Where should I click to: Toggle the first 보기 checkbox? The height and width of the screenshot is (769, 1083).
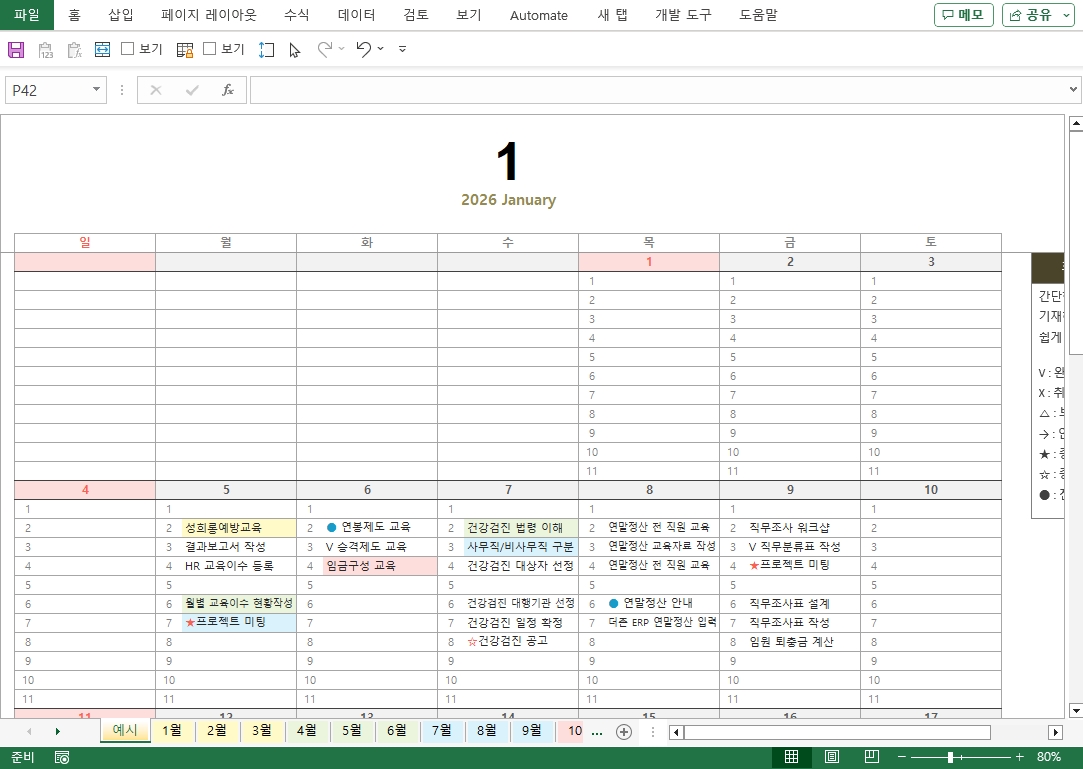(128, 49)
